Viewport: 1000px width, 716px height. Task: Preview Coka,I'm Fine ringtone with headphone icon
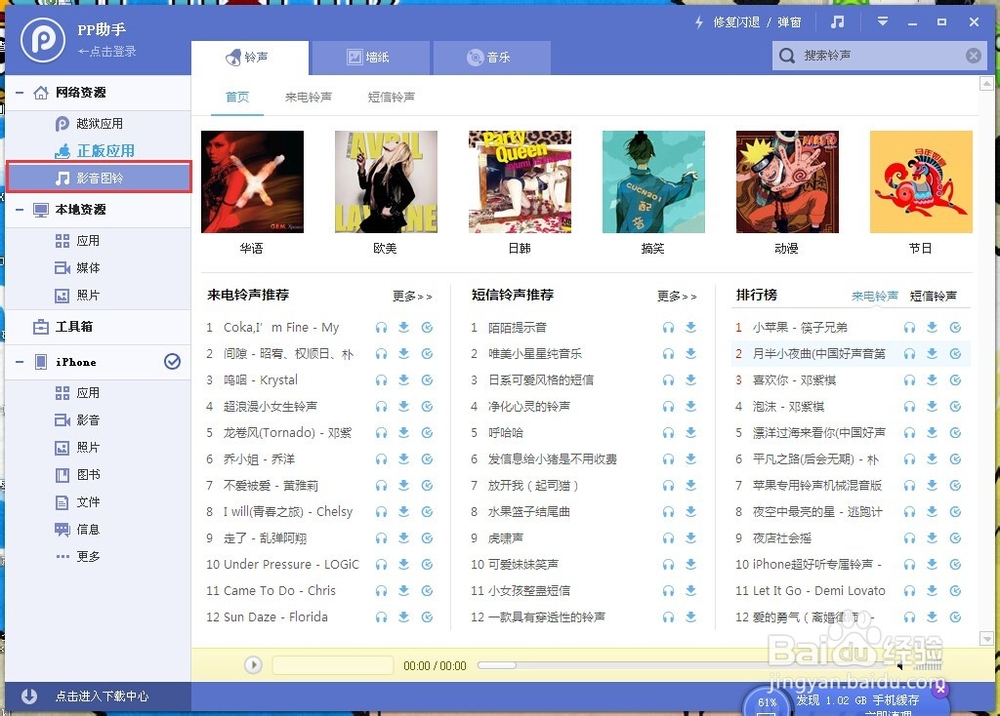(381, 328)
